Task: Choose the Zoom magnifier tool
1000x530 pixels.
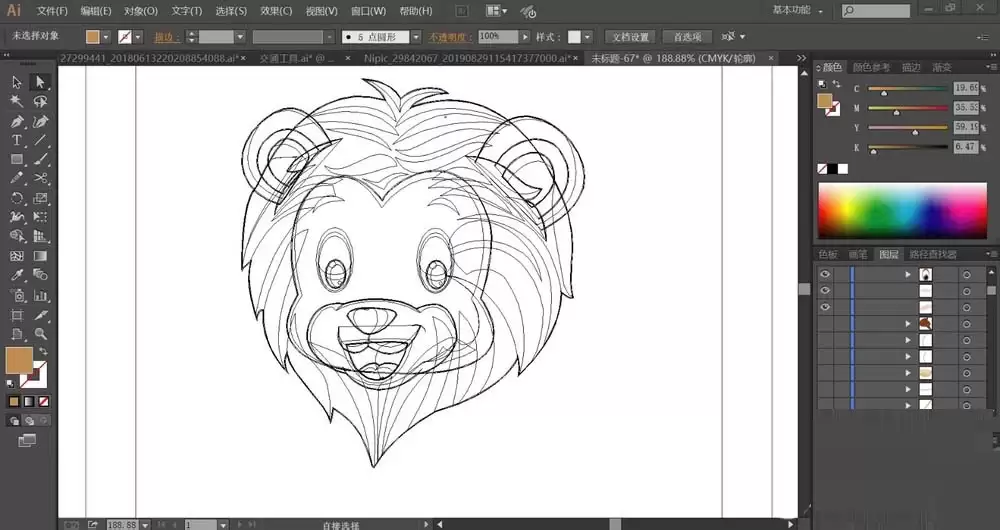Action: (x=40, y=333)
